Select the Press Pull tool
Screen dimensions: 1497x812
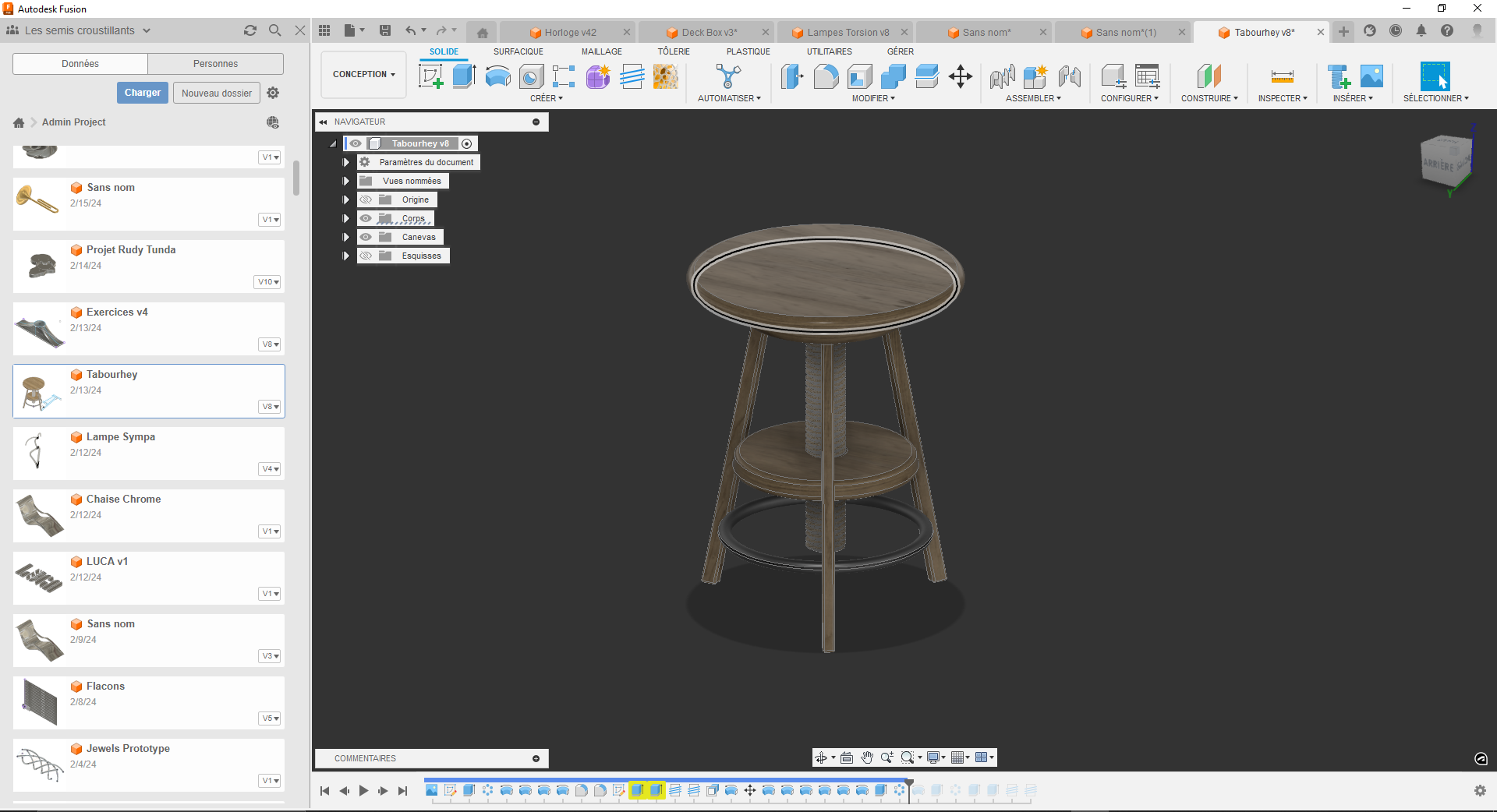(792, 76)
